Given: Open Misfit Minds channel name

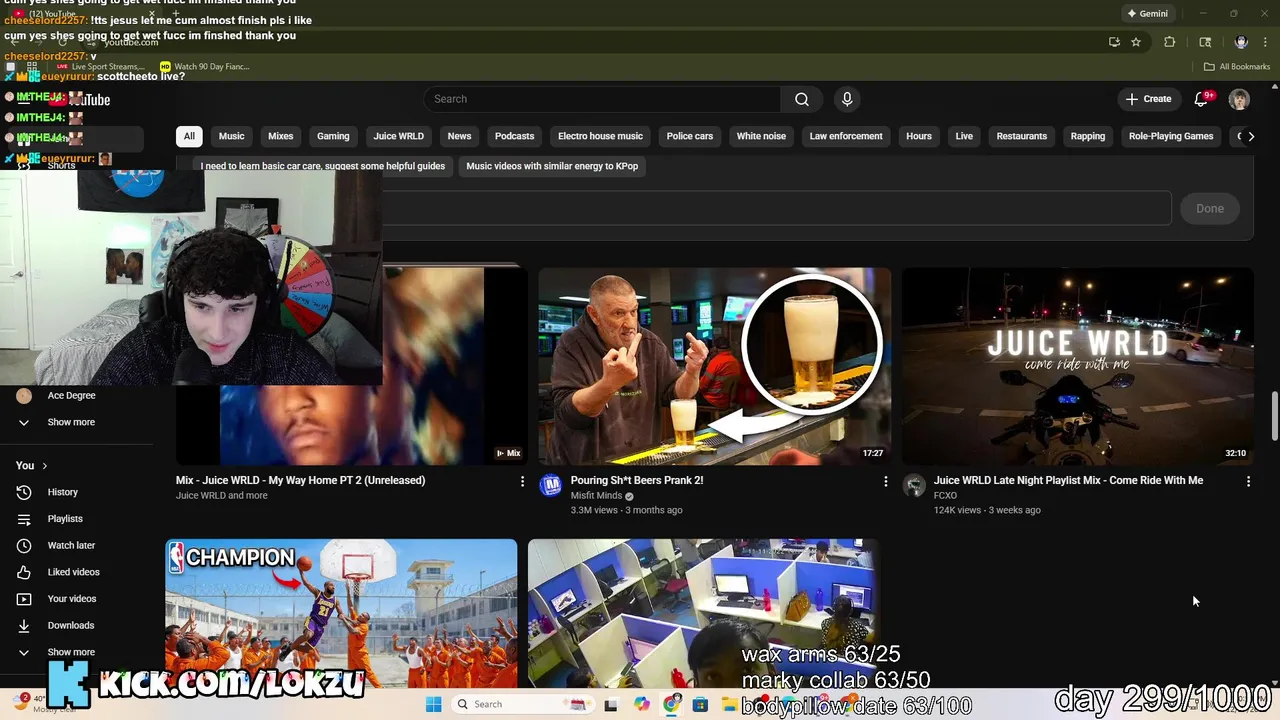Looking at the screenshot, I should (x=597, y=496).
